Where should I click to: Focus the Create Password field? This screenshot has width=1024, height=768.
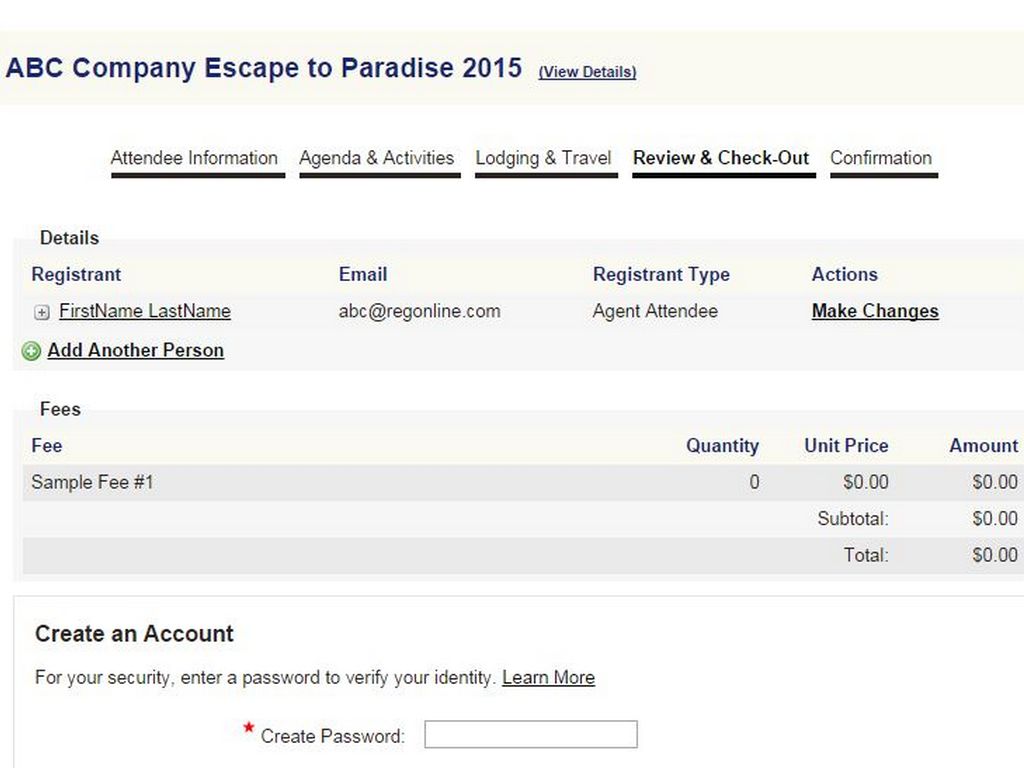[530, 735]
